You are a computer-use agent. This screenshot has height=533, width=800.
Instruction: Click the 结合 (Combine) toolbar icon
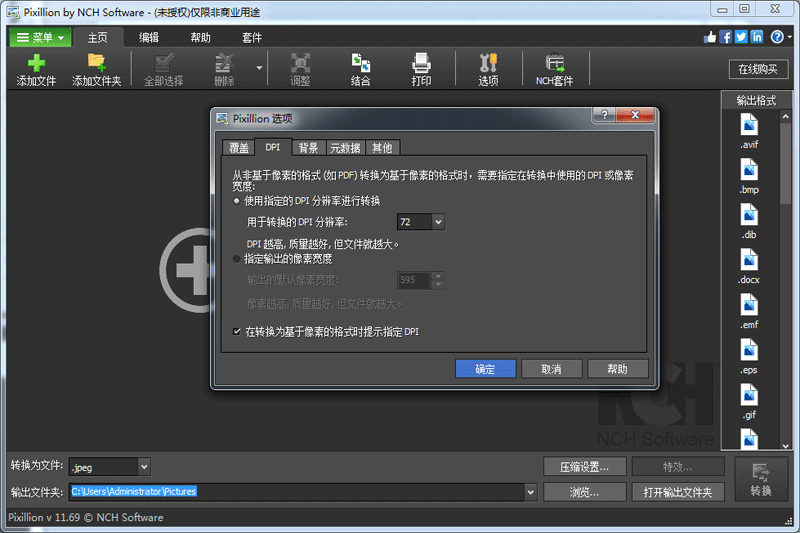[x=360, y=63]
